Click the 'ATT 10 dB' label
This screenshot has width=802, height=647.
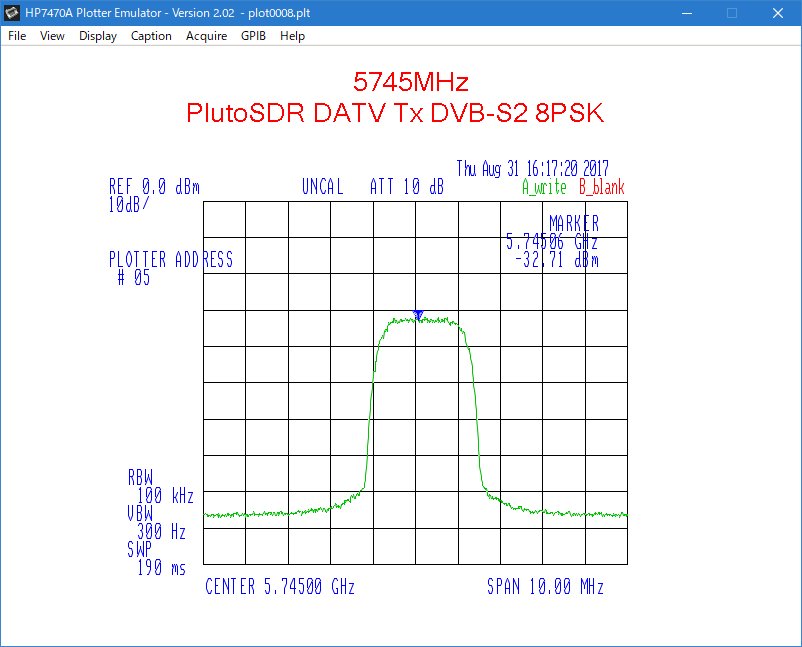407,186
